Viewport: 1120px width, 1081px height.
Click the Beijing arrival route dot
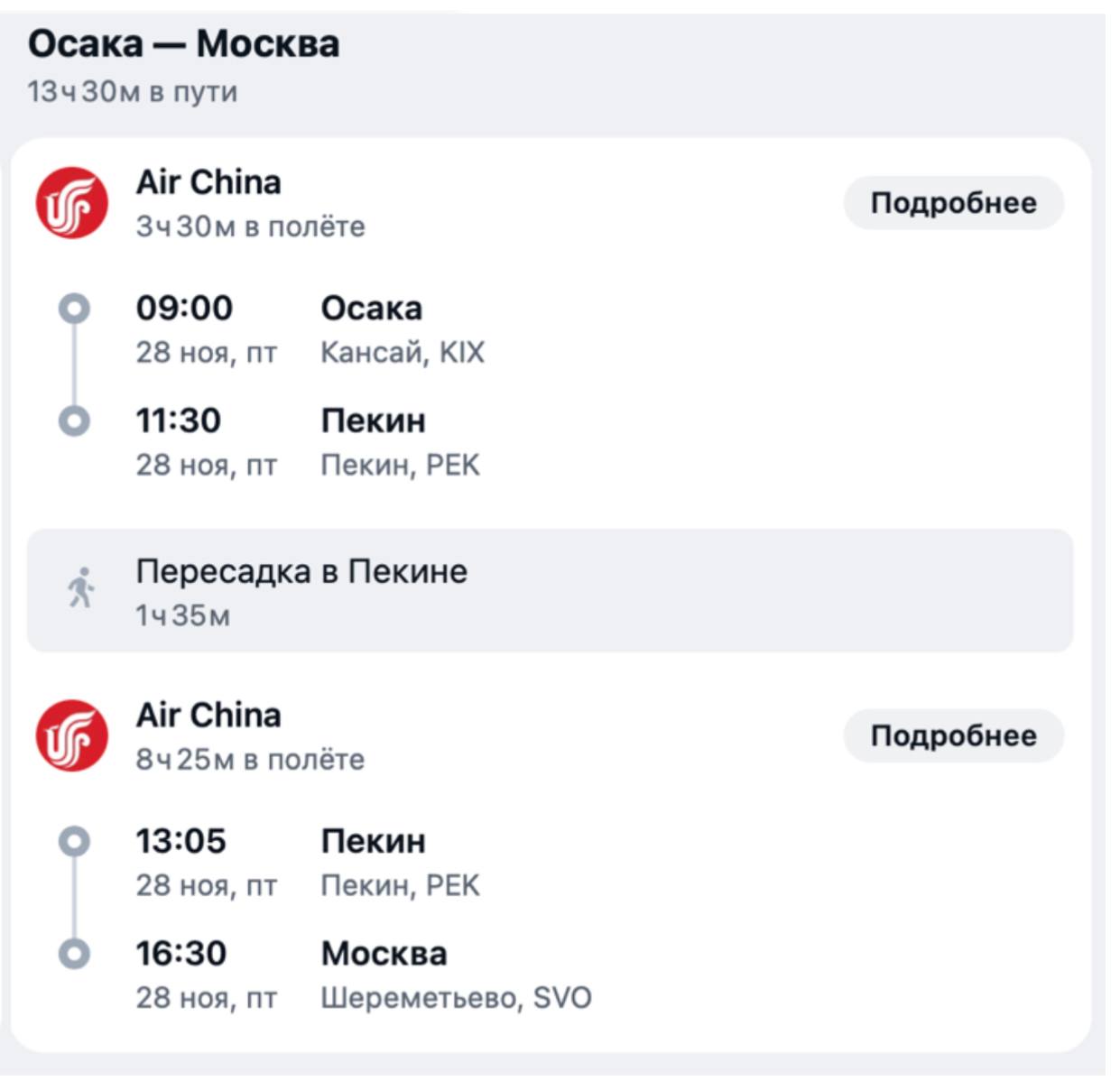(74, 420)
